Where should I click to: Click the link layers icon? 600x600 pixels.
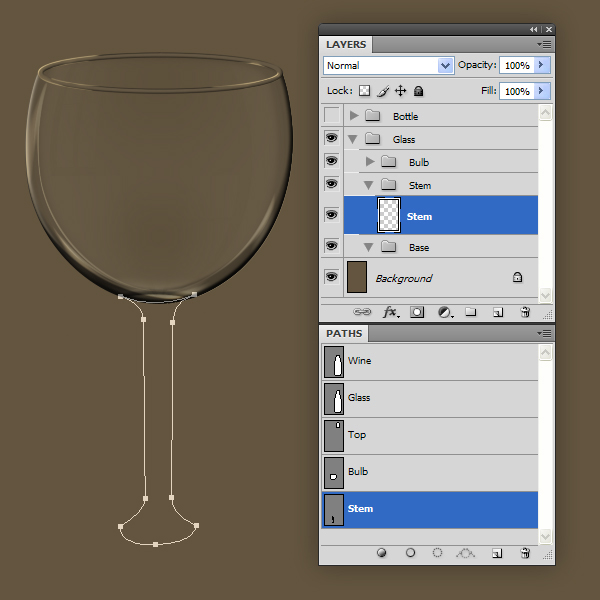click(x=362, y=312)
